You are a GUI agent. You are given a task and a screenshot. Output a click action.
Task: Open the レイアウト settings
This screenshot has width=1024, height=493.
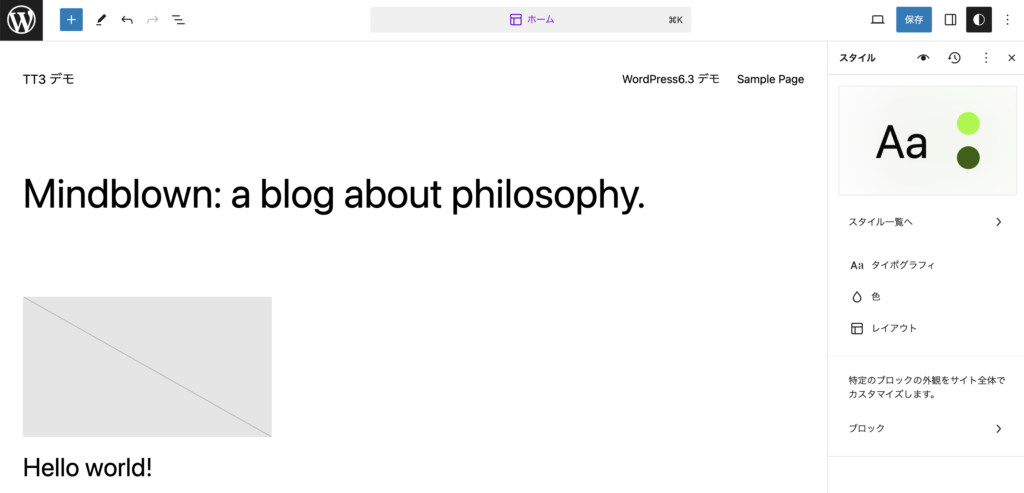[893, 328]
